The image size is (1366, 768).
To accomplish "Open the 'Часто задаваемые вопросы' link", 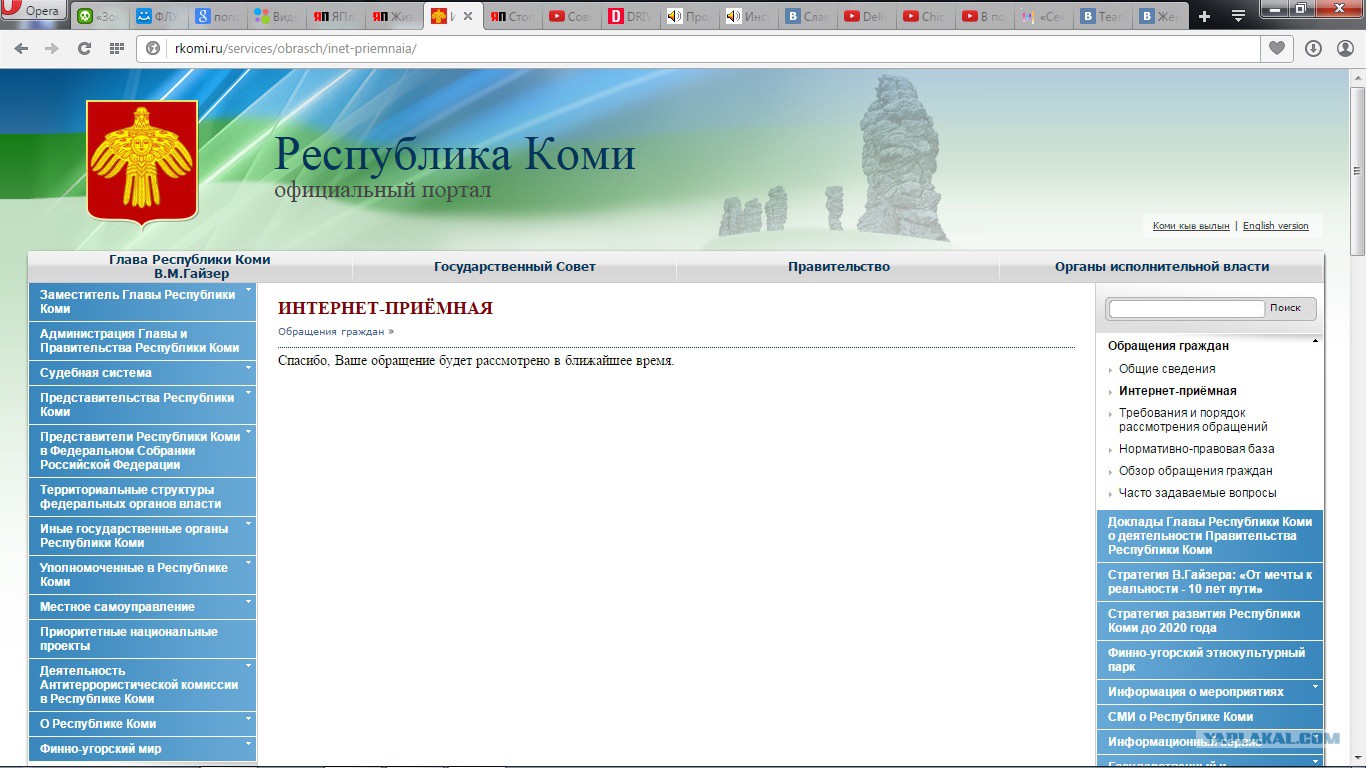I will pyautogui.click(x=1198, y=493).
